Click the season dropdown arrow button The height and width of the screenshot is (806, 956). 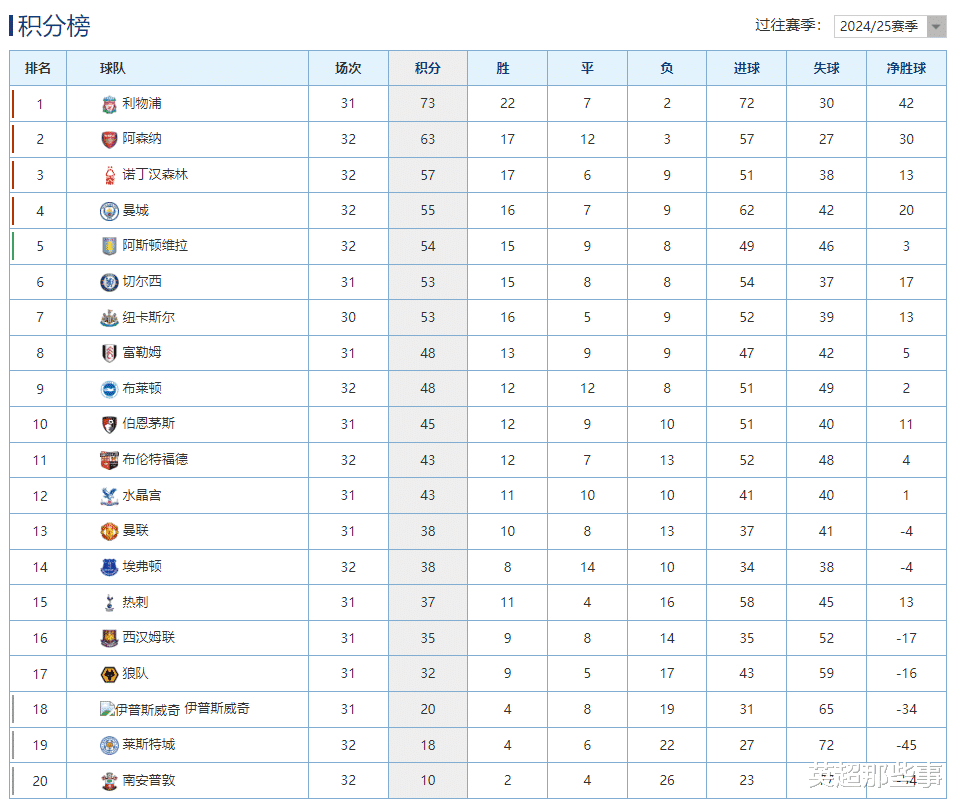[x=936, y=26]
